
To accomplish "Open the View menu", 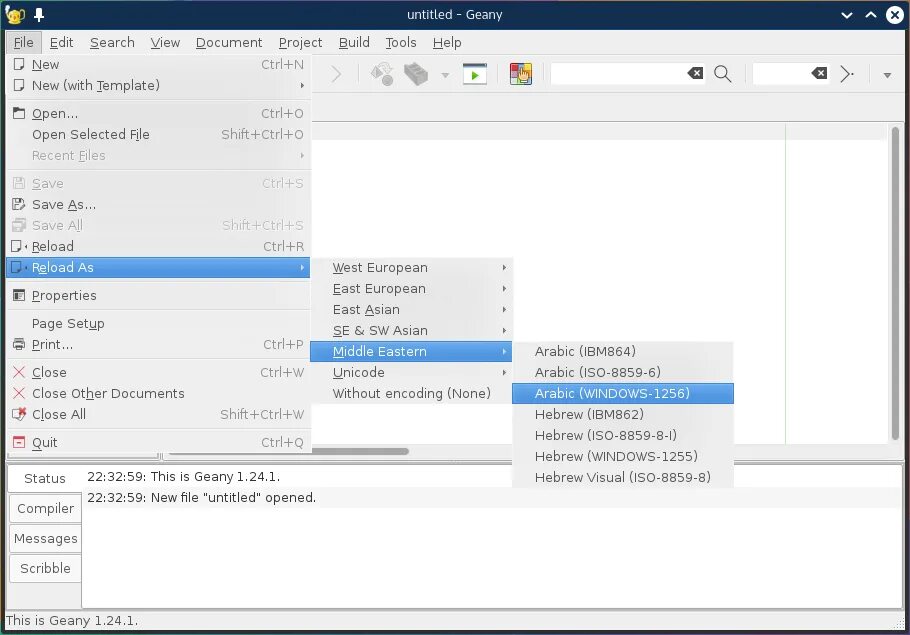I will pyautogui.click(x=165, y=42).
